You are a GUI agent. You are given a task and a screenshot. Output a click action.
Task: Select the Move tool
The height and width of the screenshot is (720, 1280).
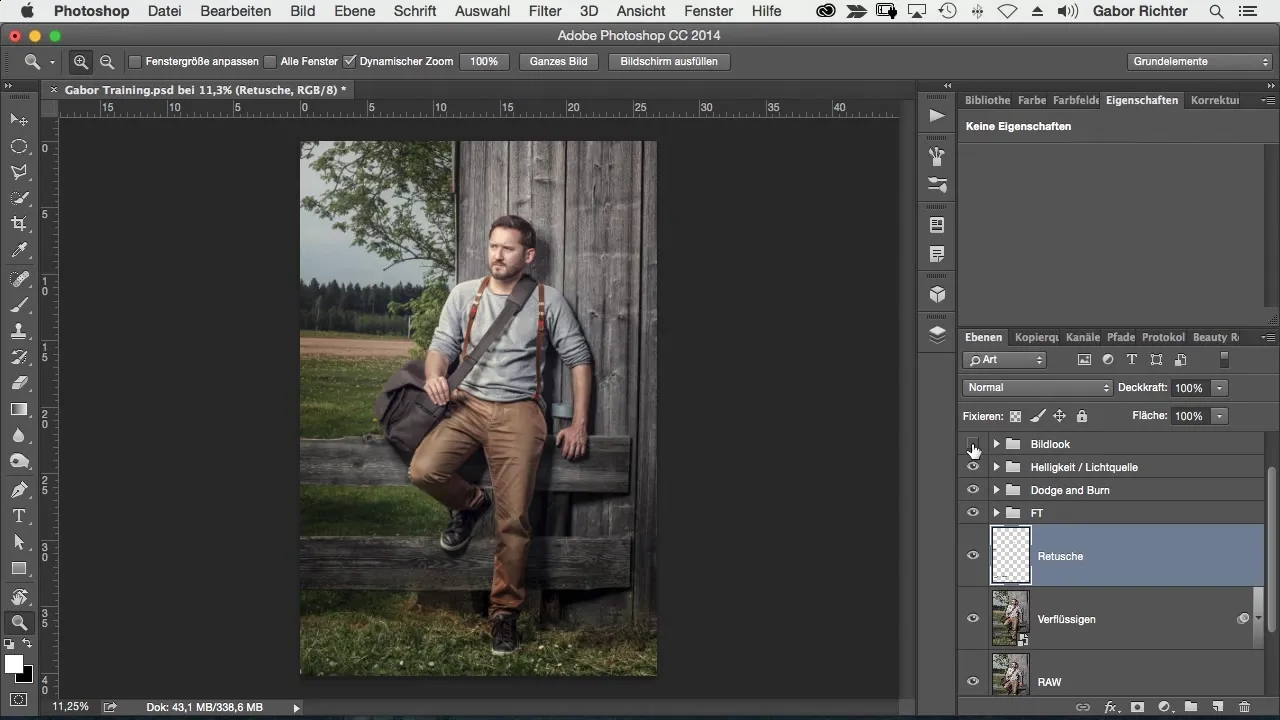(19, 120)
